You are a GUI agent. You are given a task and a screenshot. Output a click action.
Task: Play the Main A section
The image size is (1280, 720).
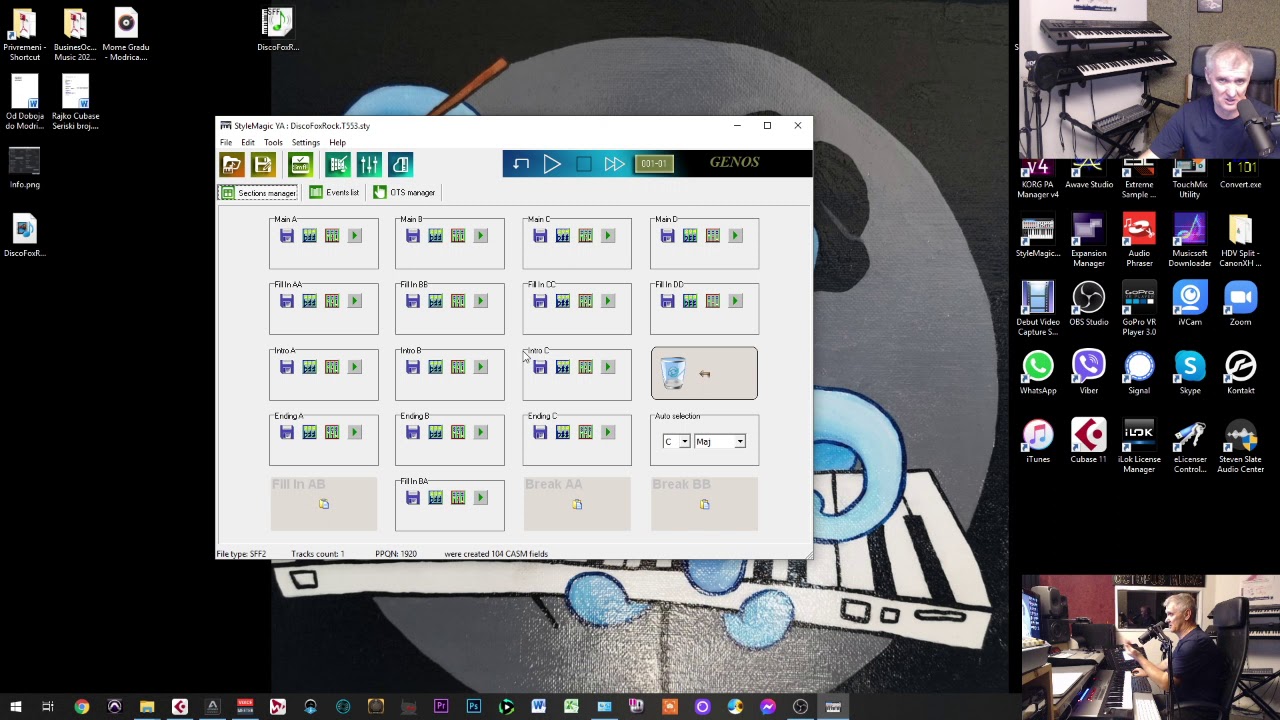tap(354, 236)
